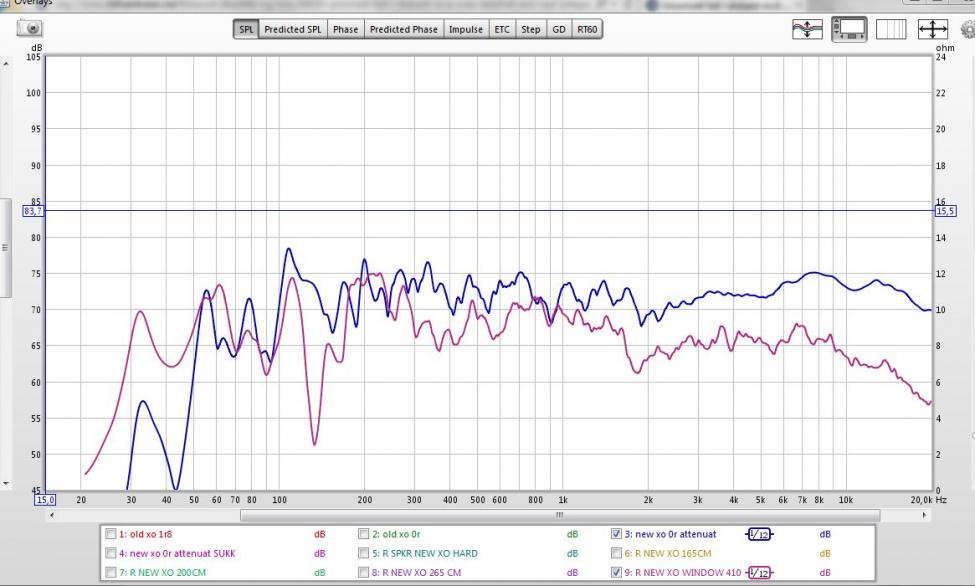
Task: Click the '5: R SPKR NEW XO HARD' label
Action: point(425,554)
